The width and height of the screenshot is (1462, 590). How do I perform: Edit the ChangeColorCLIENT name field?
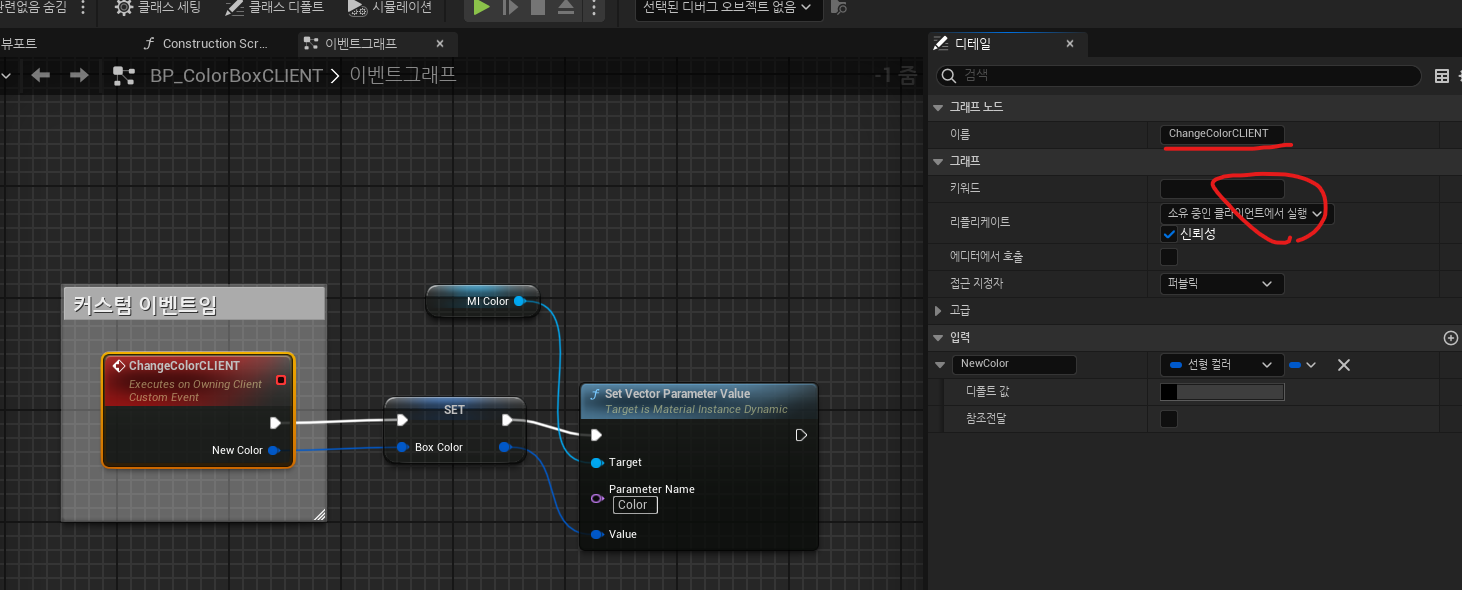point(1222,134)
